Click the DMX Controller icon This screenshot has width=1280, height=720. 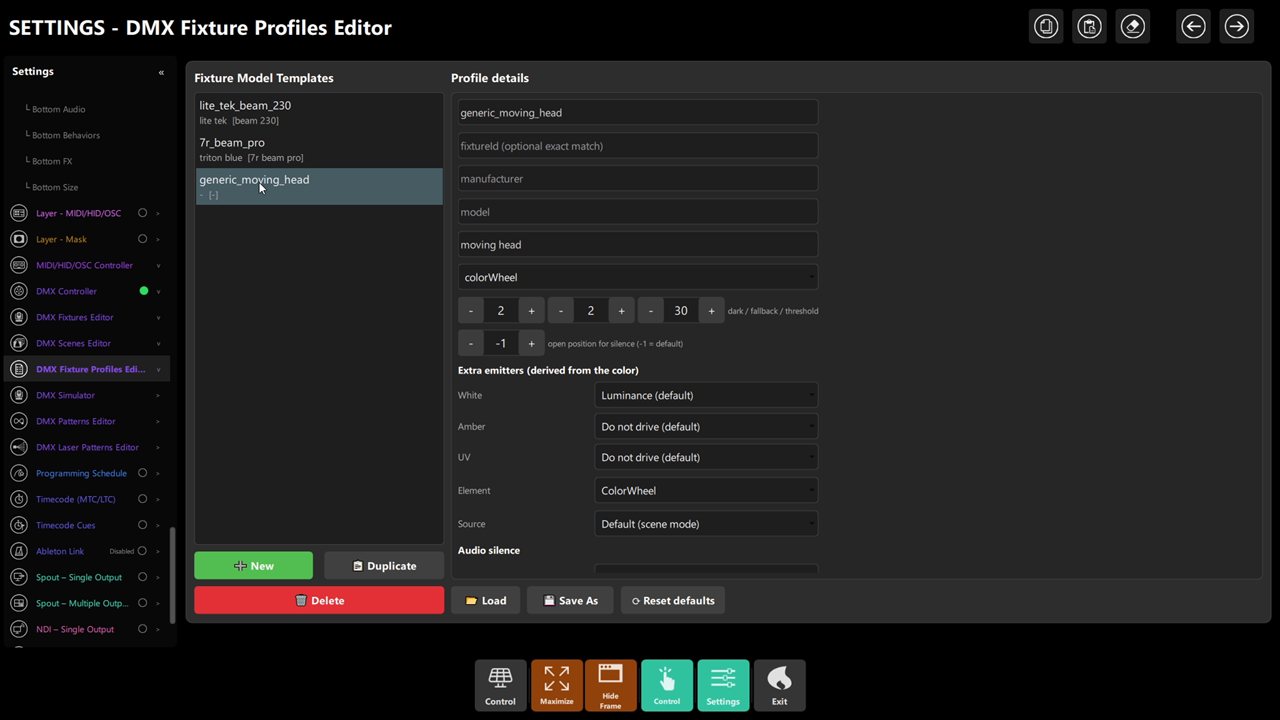coord(18,291)
